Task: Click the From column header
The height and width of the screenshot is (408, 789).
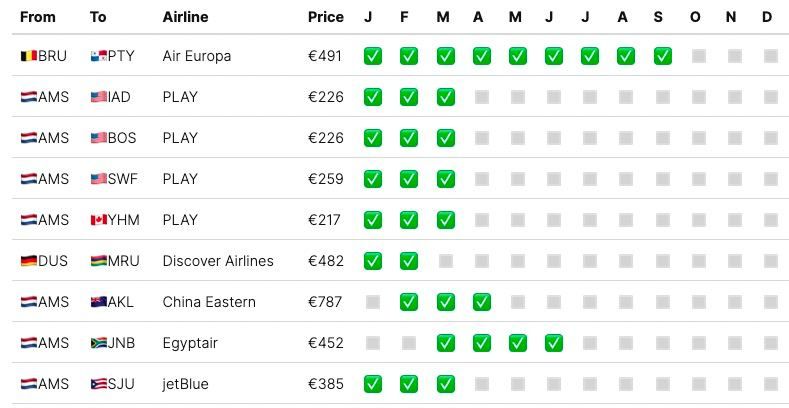Action: pos(38,17)
